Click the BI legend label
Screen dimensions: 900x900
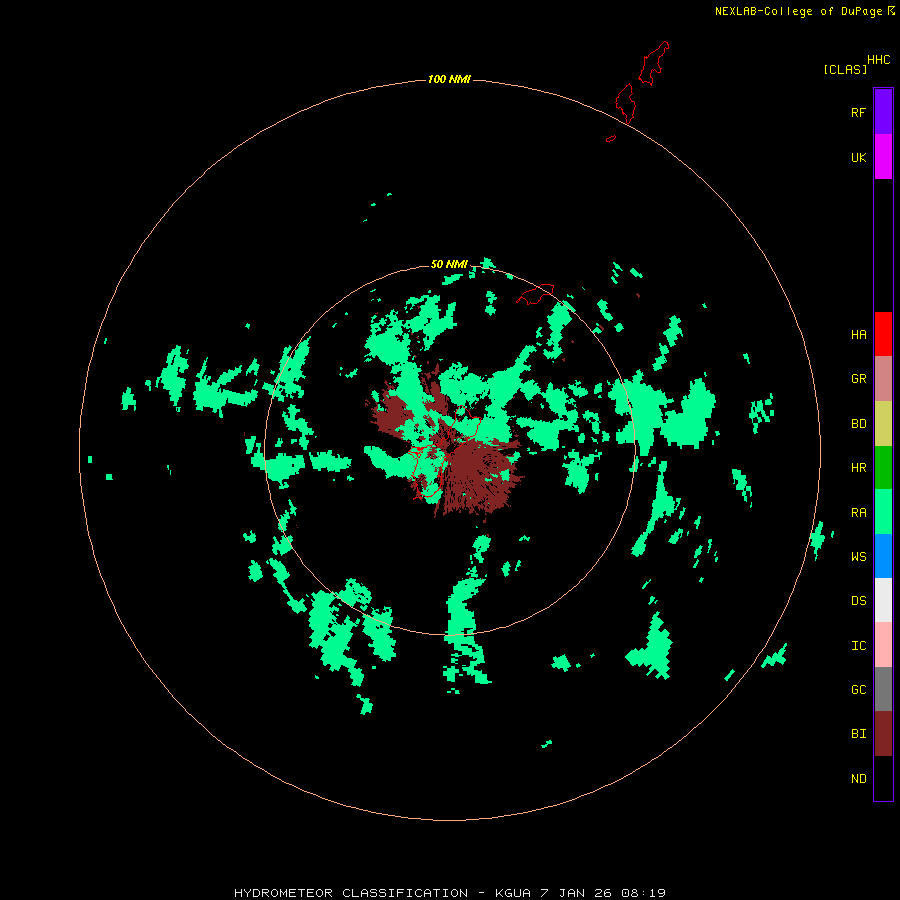tap(858, 734)
